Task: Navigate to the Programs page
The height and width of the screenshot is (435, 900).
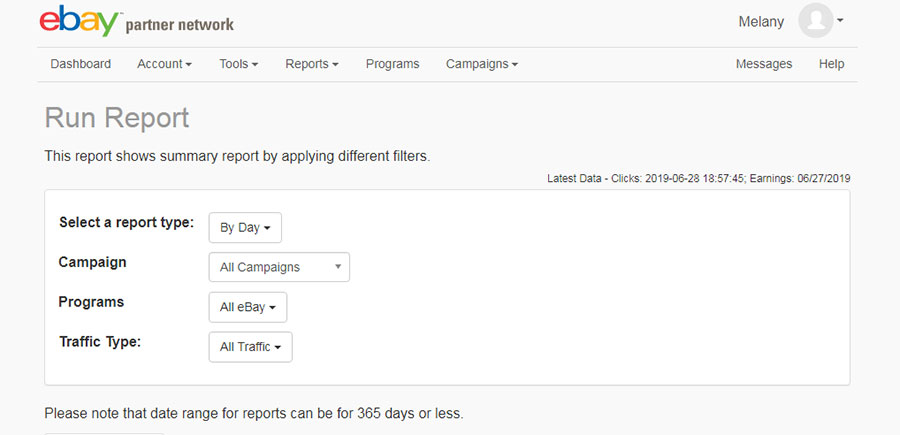Action: tap(393, 64)
